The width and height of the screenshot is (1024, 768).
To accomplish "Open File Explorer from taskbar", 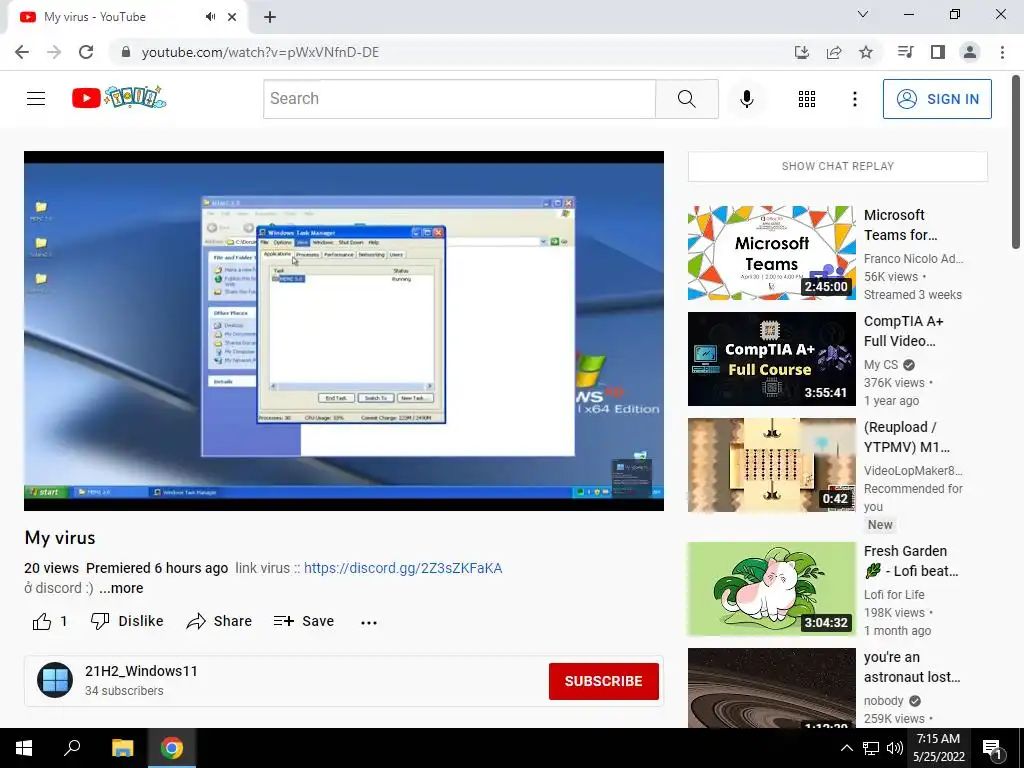I will pos(122,748).
